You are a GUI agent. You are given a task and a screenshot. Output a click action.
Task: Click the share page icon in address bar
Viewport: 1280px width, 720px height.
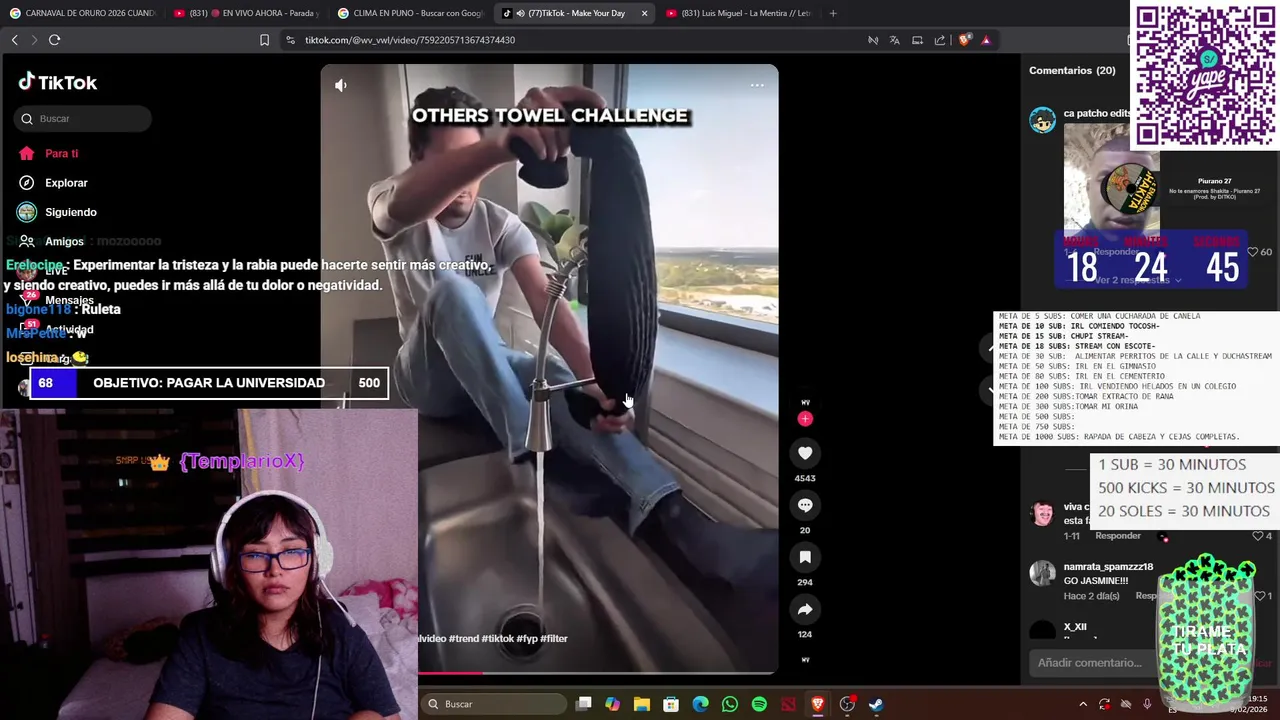point(940,40)
